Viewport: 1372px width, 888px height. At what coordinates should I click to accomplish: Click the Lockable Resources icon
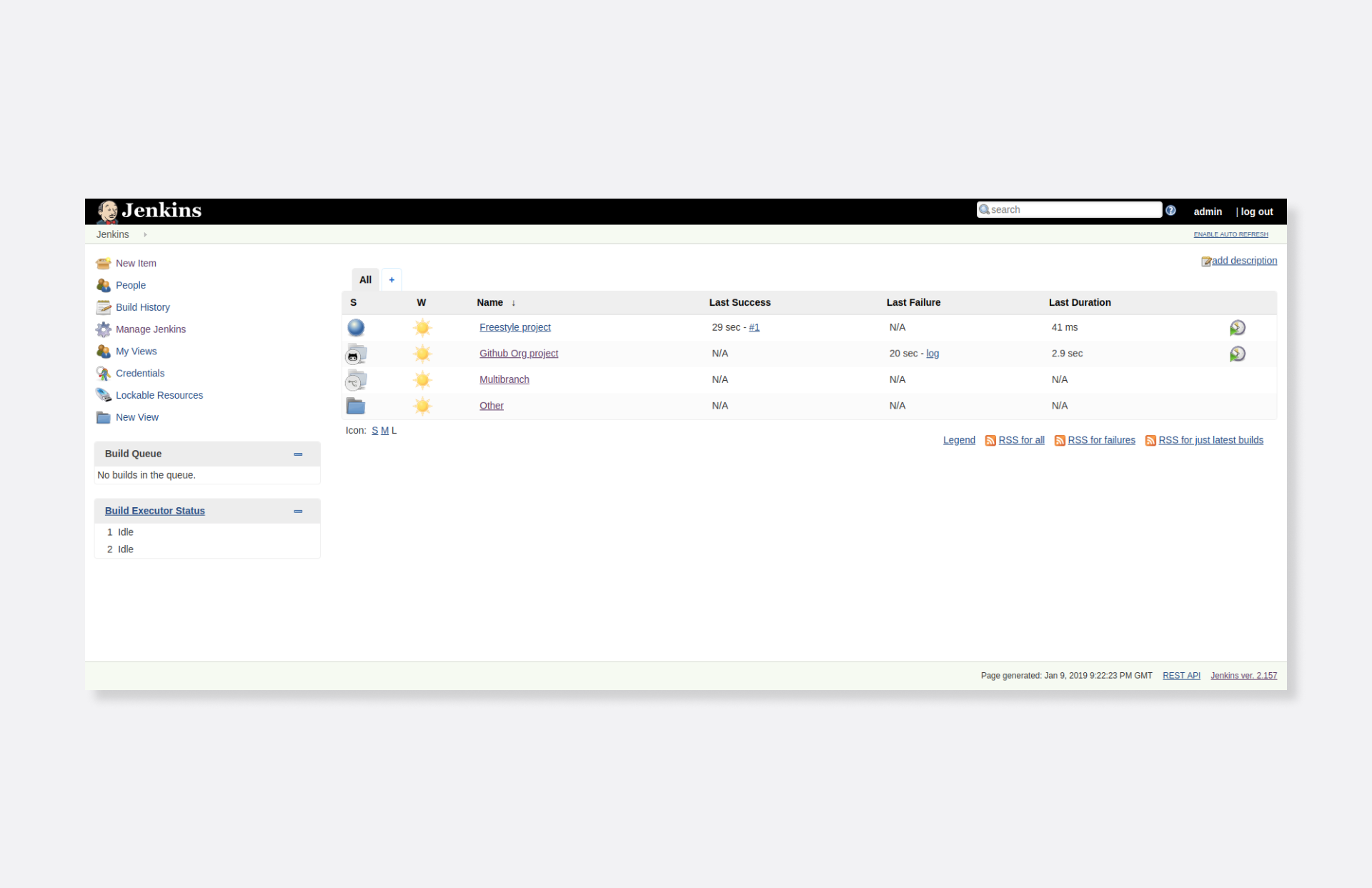coord(104,395)
